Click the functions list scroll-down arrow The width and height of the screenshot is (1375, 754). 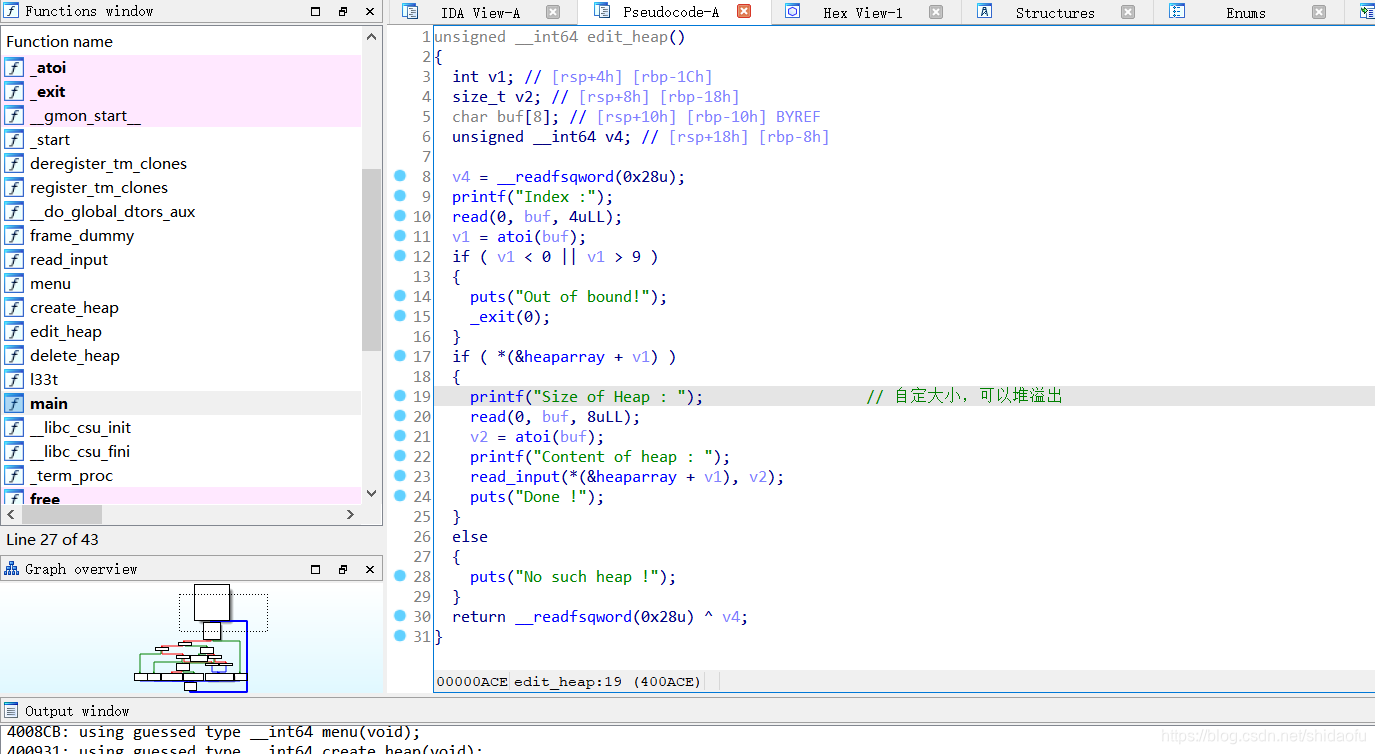tap(372, 493)
